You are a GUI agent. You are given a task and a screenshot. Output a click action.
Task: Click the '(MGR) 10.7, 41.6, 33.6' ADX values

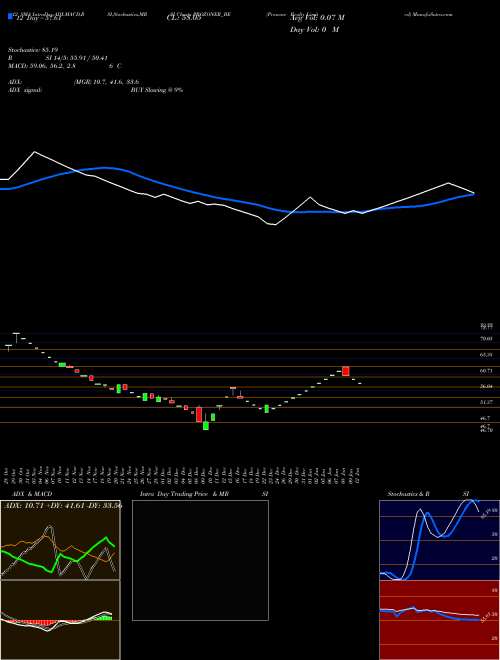[x=106, y=82]
